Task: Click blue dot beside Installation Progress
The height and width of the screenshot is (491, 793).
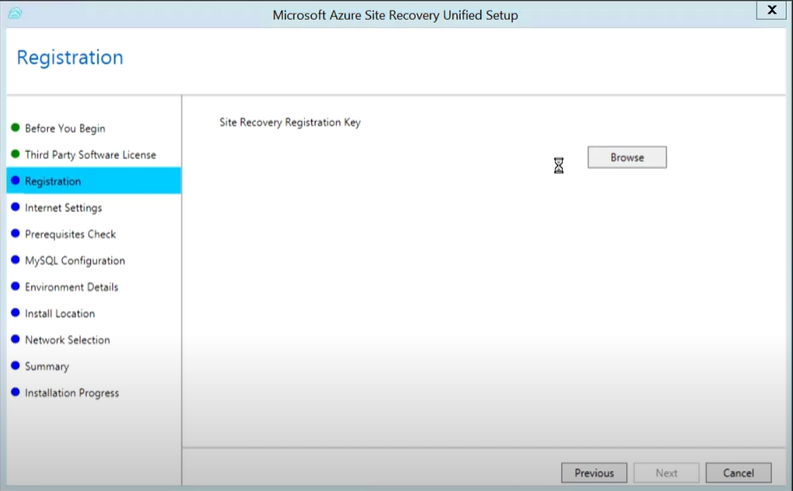Action: pyautogui.click(x=15, y=392)
